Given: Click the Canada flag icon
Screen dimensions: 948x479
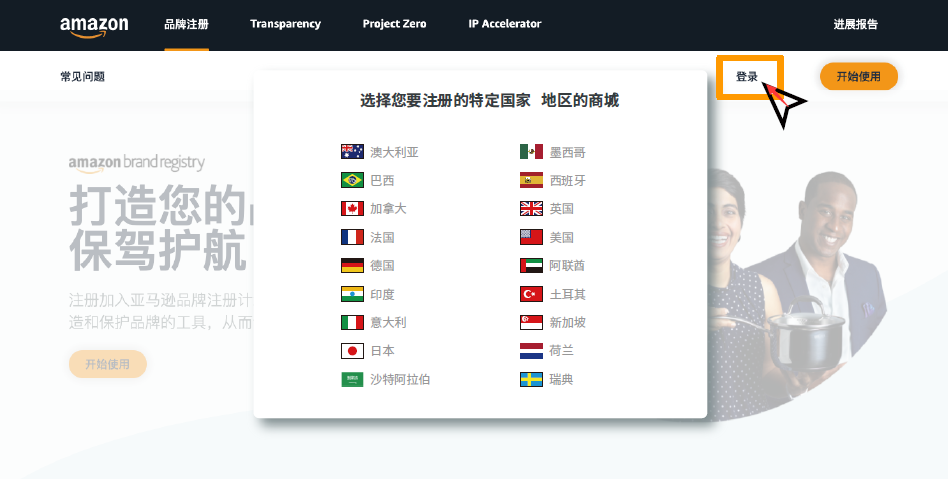Looking at the screenshot, I should [x=352, y=209].
